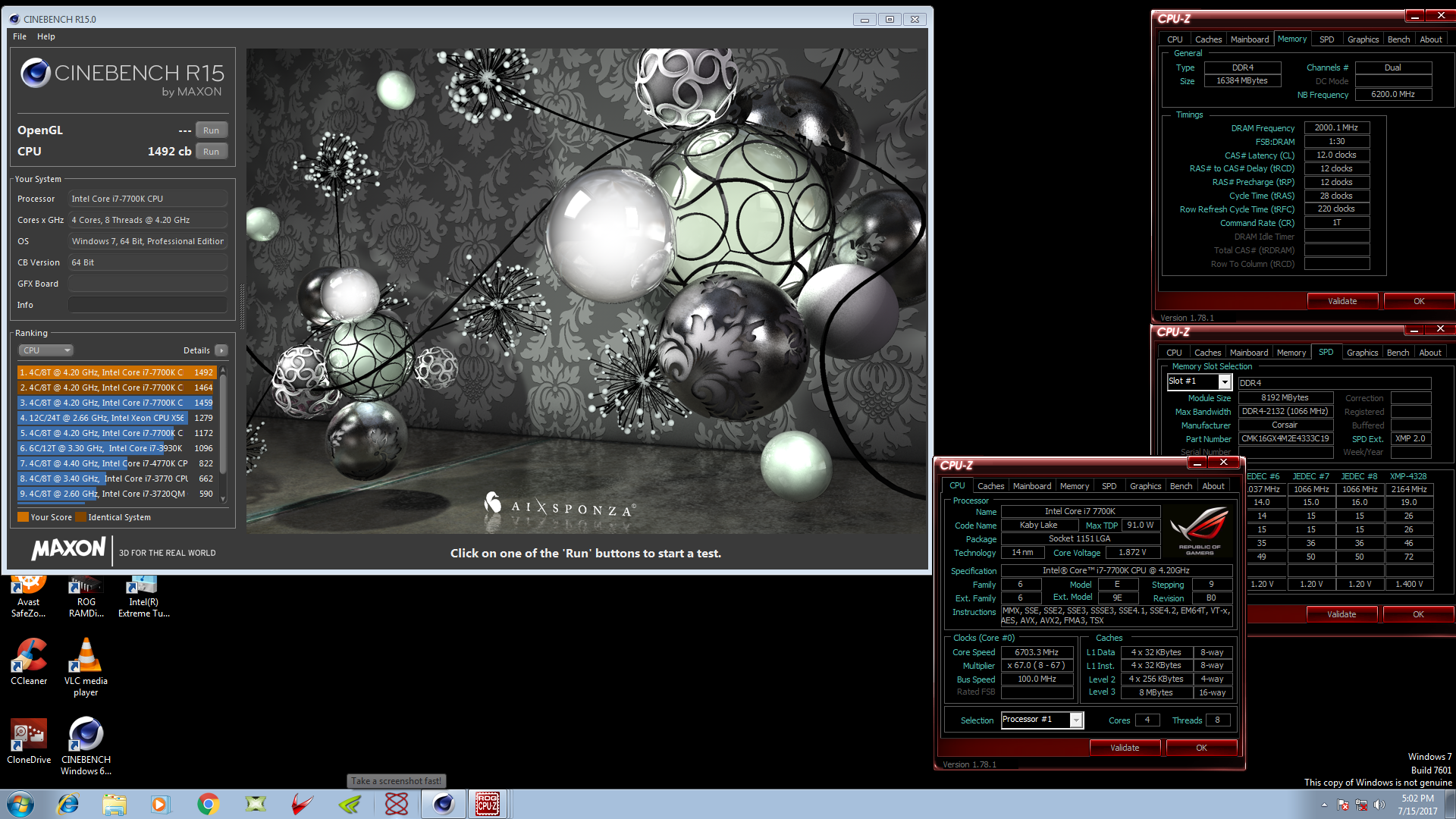This screenshot has width=1456, height=819.
Task: Open Windows Media Player taskbar icon
Action: [x=160, y=804]
